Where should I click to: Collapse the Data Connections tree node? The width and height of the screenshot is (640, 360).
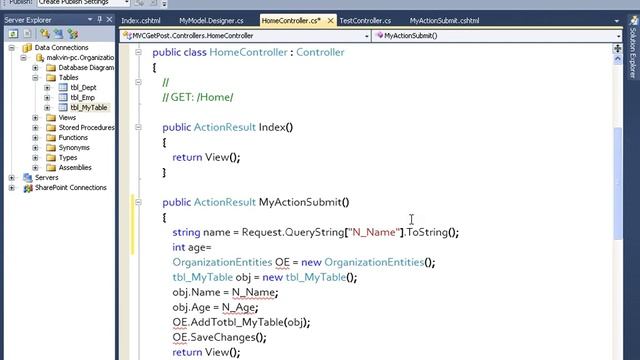[12, 48]
